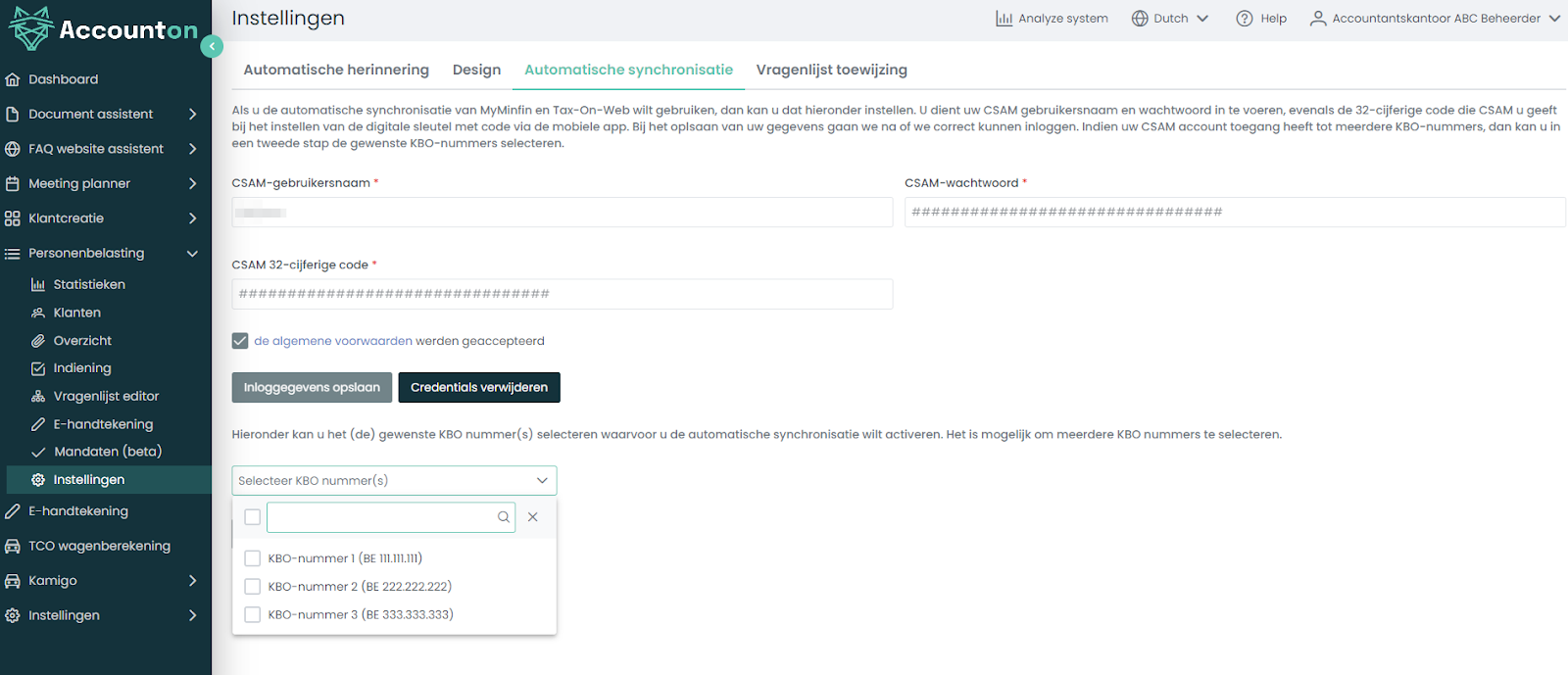
Task: Click the Klanten people icon
Action: point(38,313)
